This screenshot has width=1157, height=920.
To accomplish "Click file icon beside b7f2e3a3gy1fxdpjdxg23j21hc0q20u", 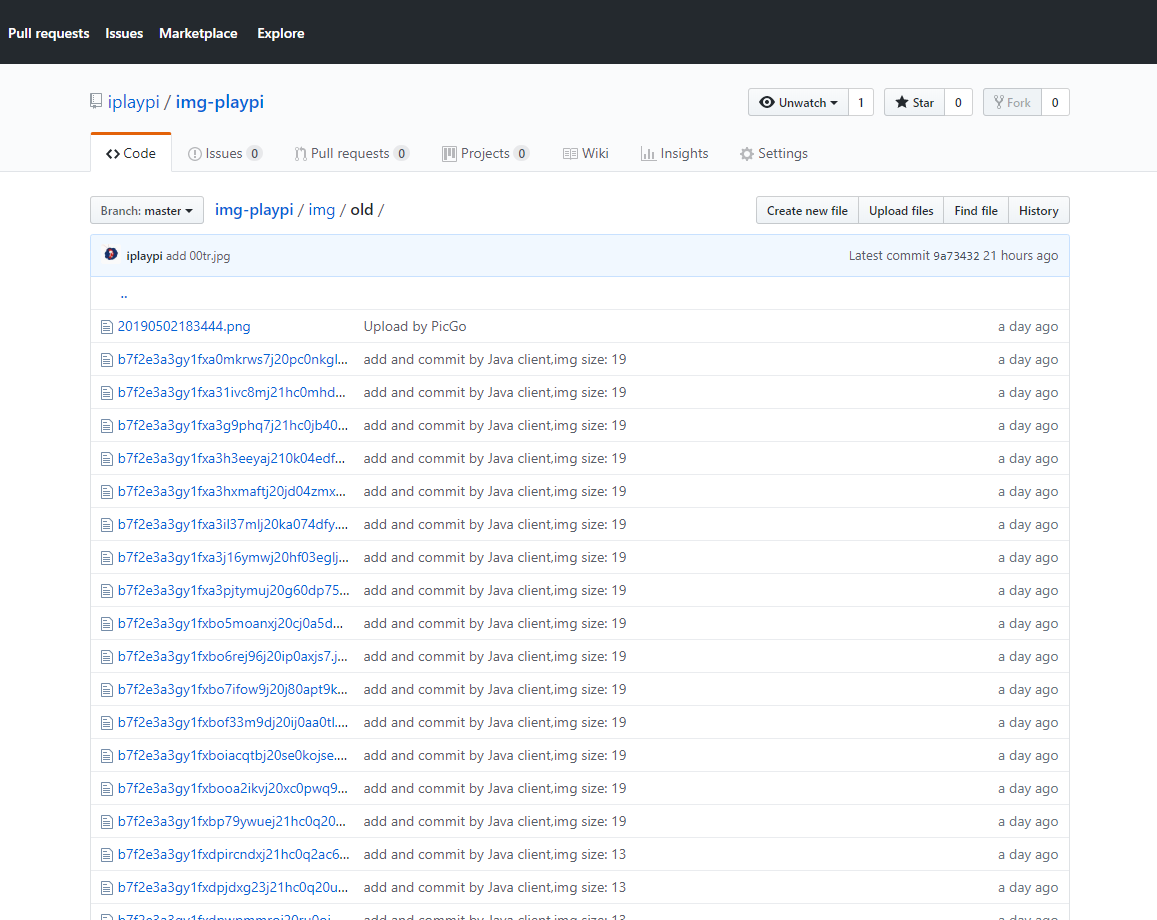I will pyautogui.click(x=107, y=888).
